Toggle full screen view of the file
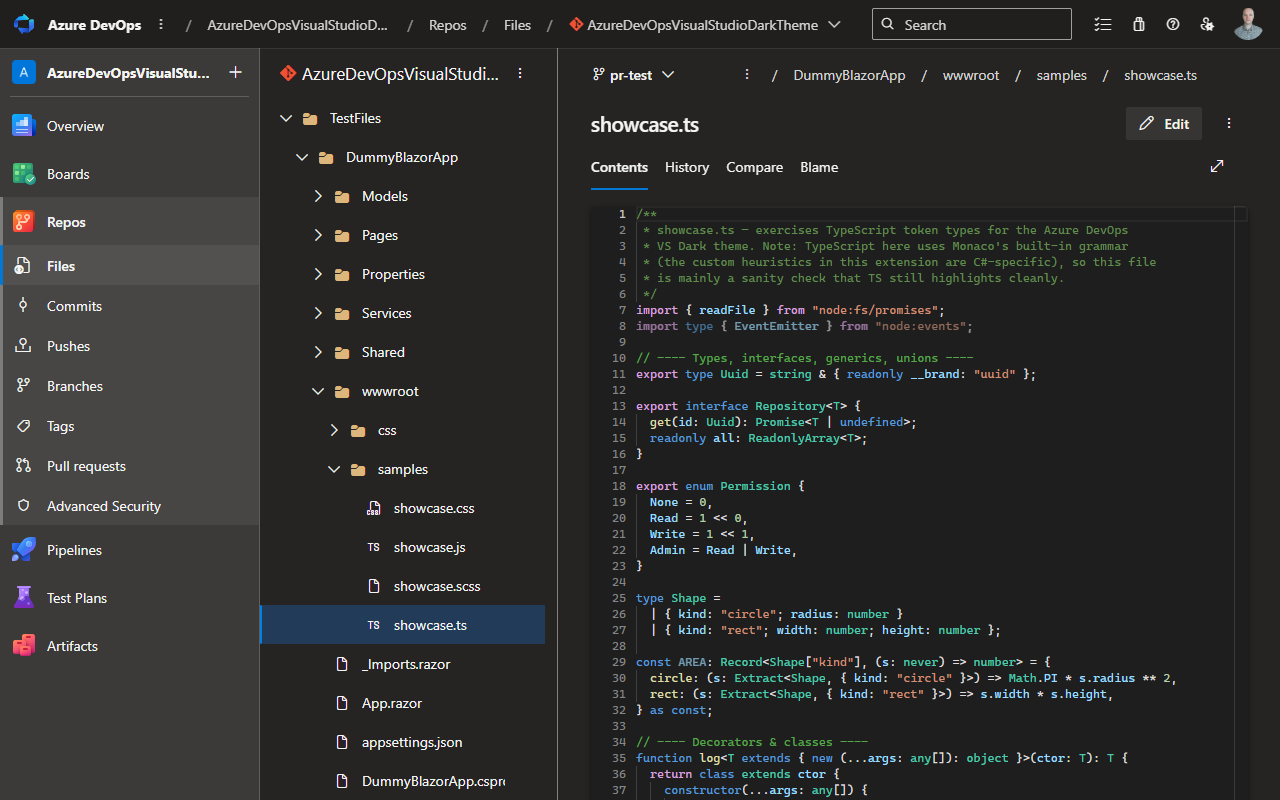The height and width of the screenshot is (800, 1280). 1217,166
